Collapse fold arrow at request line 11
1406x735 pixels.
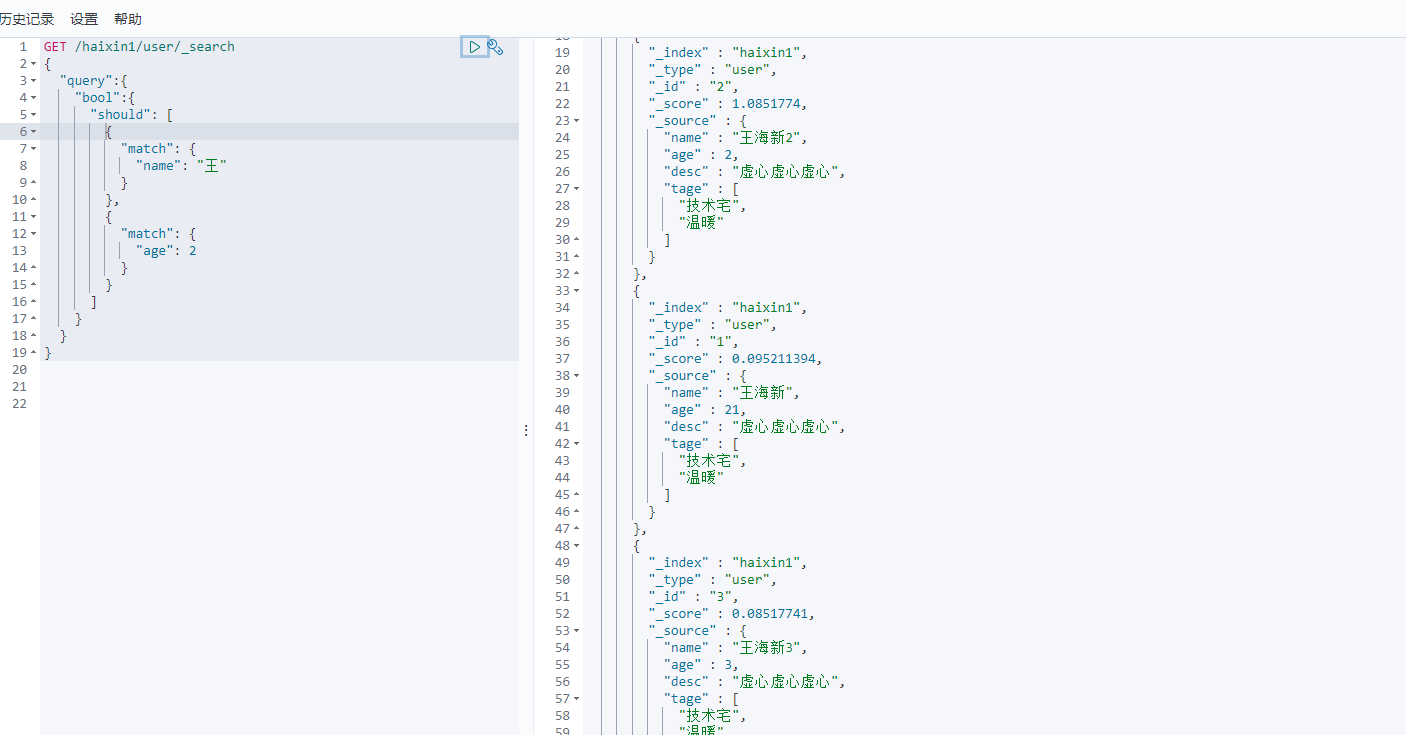coord(34,217)
